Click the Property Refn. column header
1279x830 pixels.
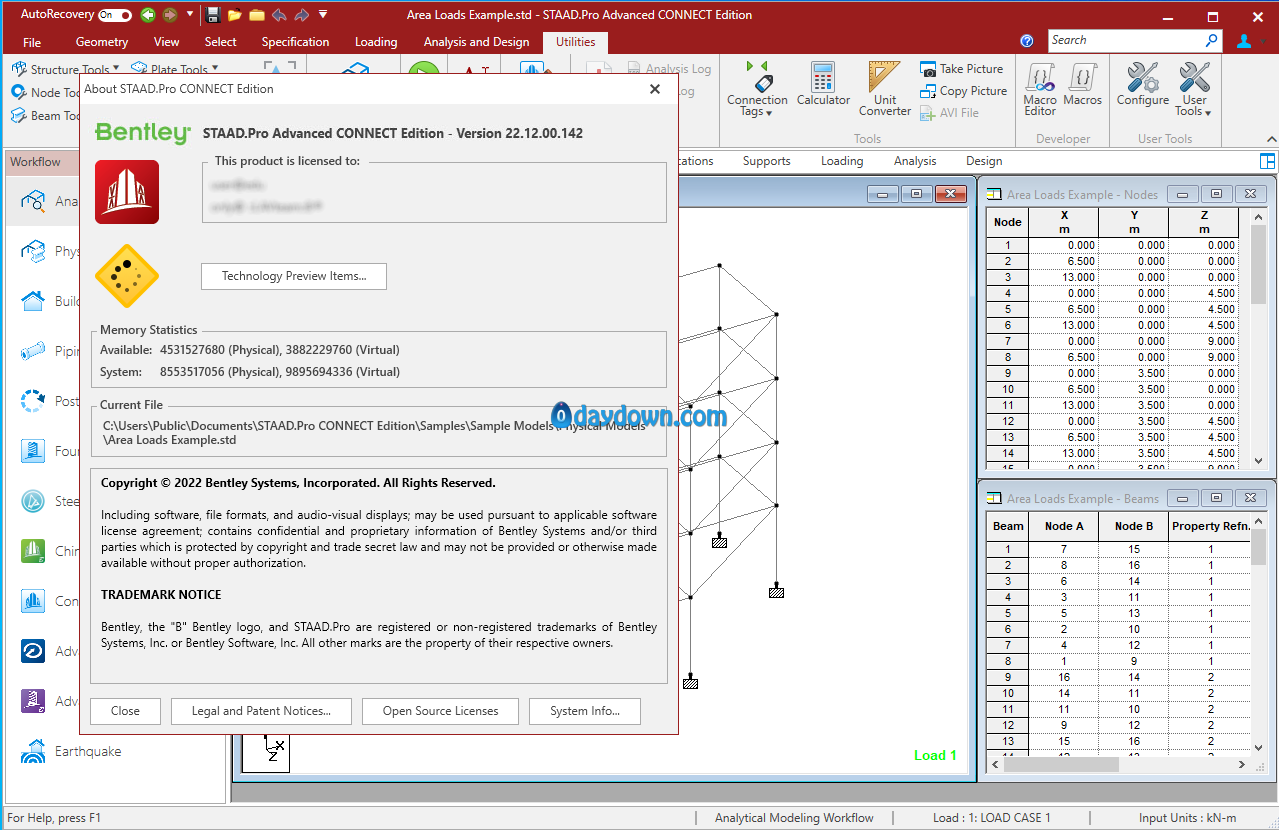(1210, 526)
